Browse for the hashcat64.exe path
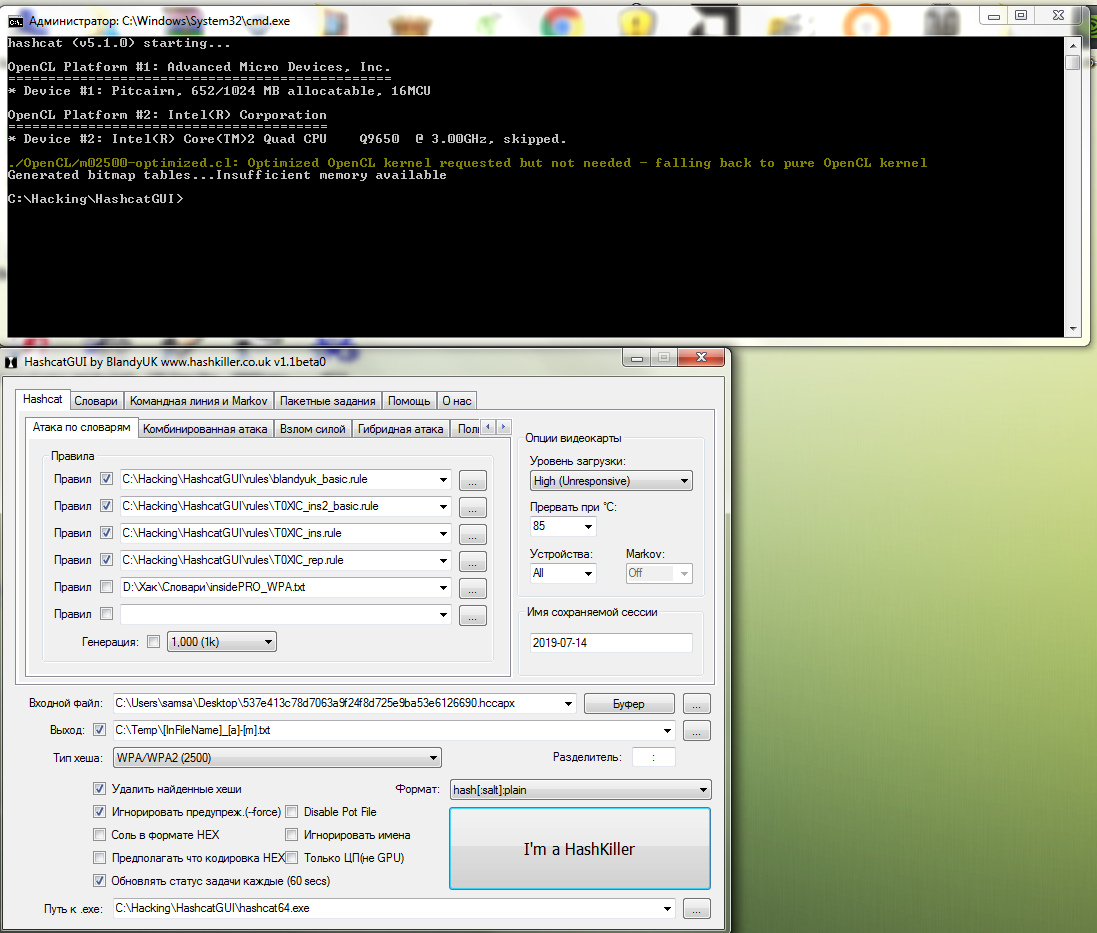 click(x=696, y=909)
